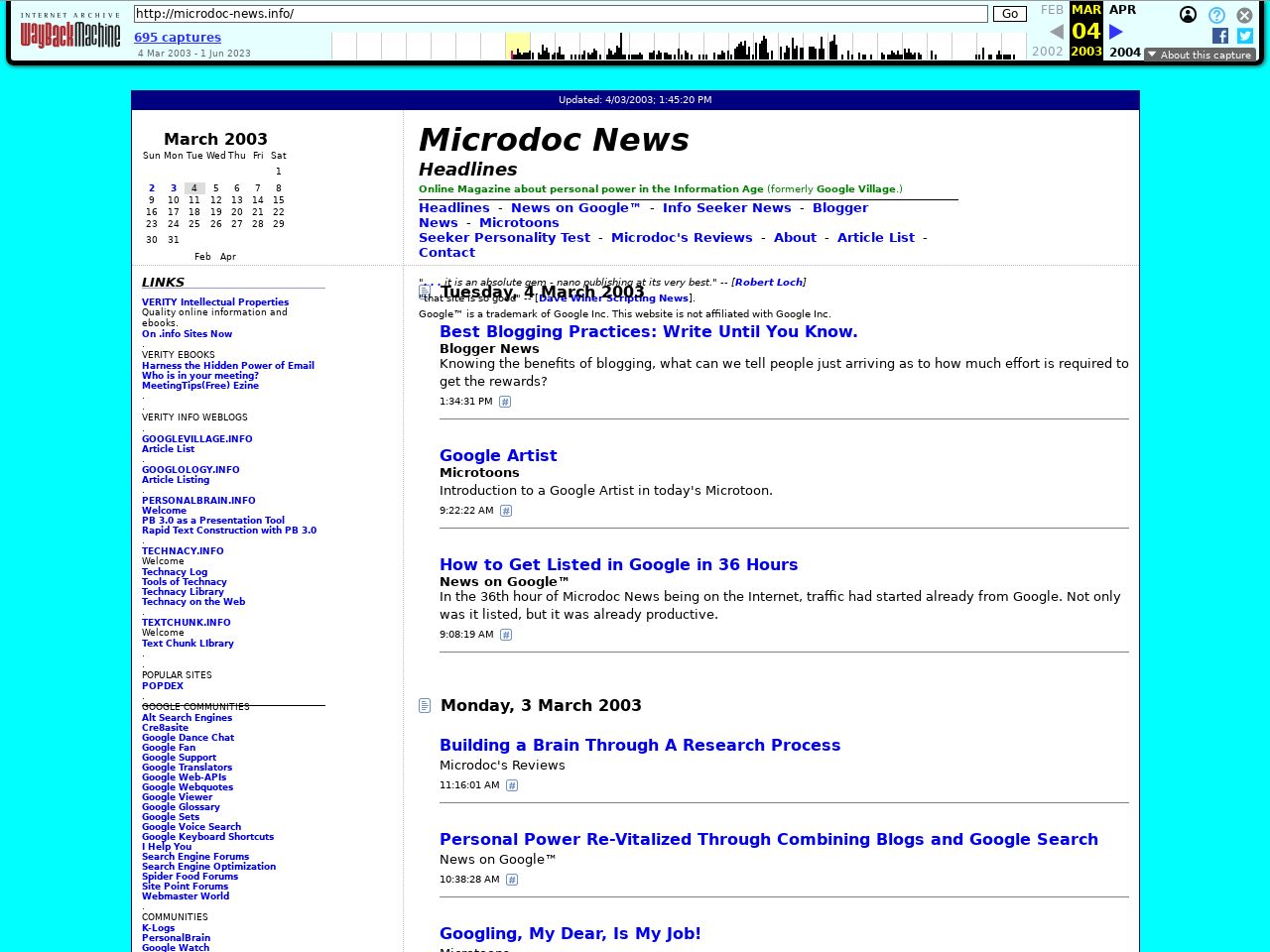The width and height of the screenshot is (1270, 952).
Task: Share capture on Facebook icon
Action: pyautogui.click(x=1220, y=36)
